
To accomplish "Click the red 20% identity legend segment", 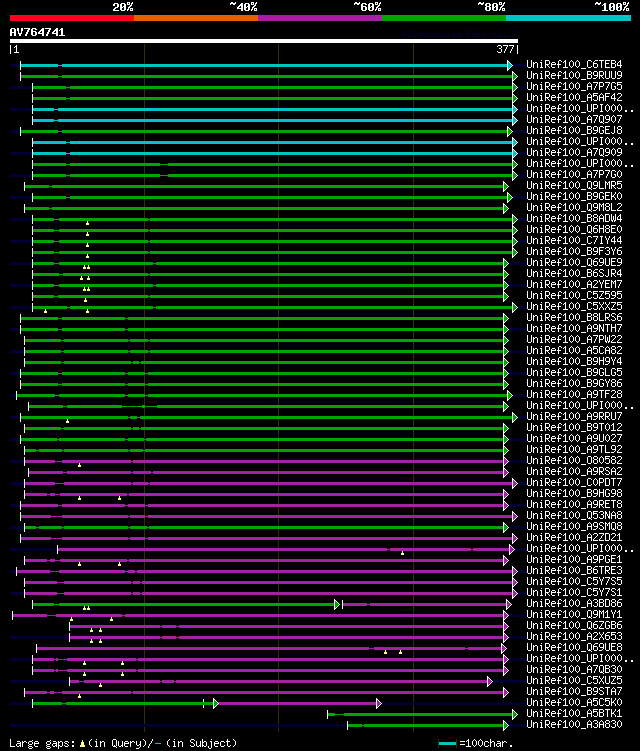I will [72, 18].
